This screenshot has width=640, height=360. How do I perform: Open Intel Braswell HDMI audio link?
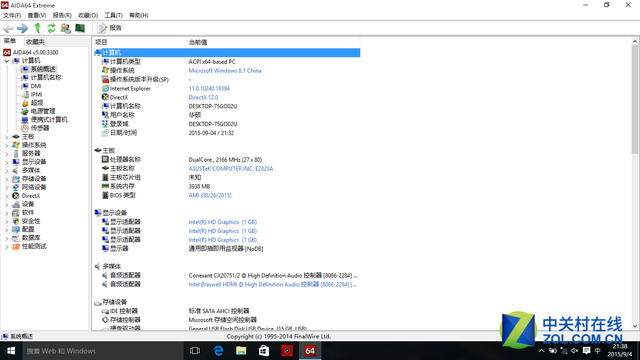273,284
